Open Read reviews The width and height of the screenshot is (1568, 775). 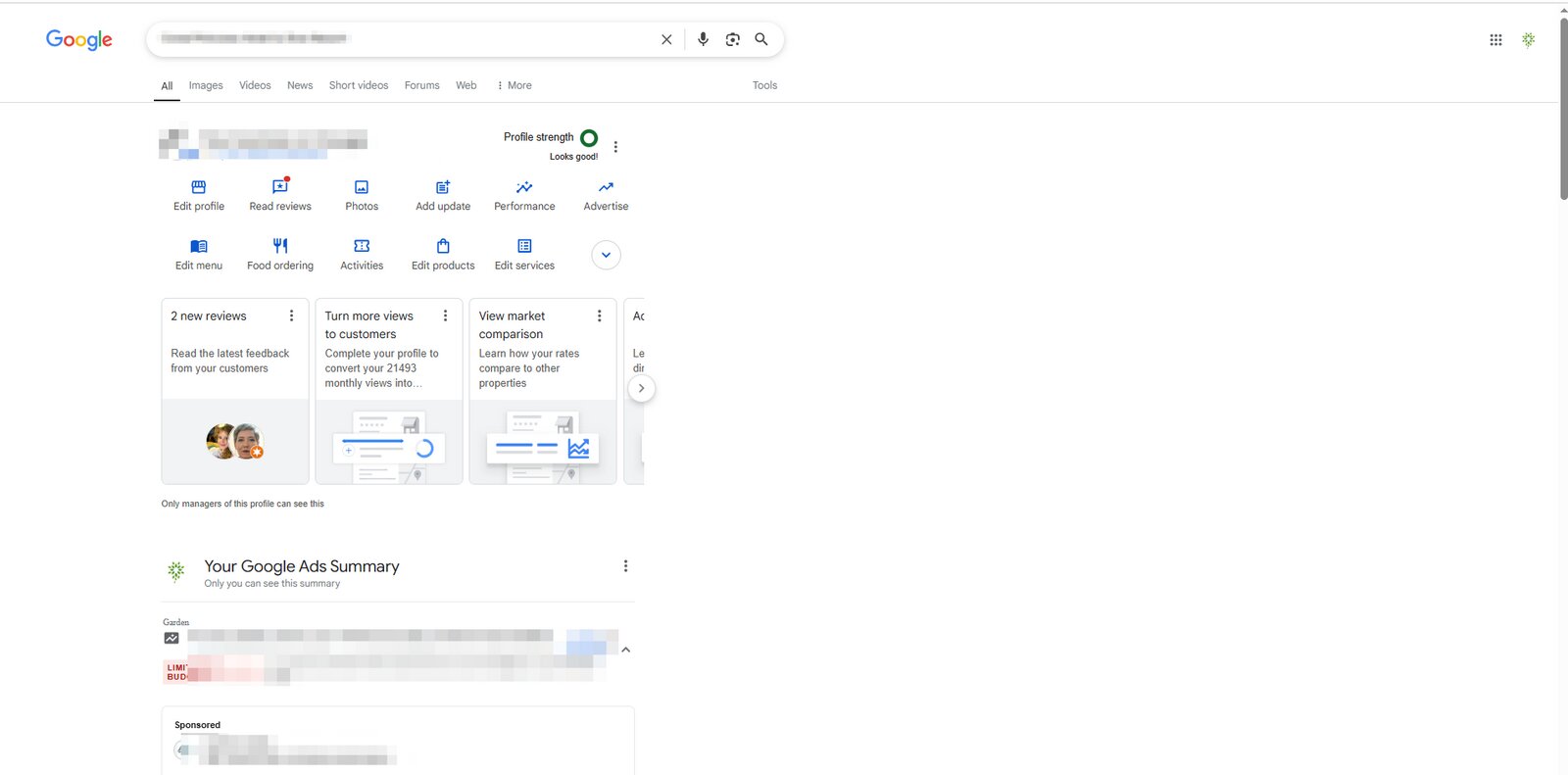pos(280,187)
